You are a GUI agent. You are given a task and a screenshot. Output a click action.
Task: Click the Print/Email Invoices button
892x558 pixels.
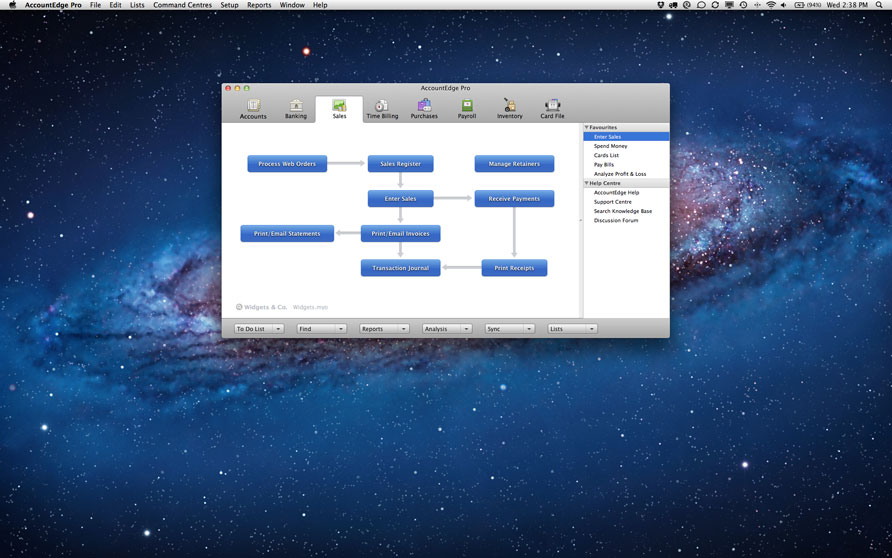point(400,233)
